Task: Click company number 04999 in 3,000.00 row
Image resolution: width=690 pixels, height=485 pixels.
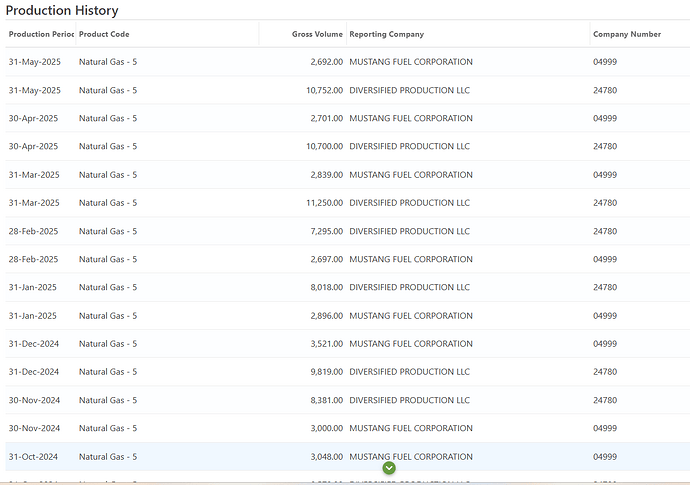Action: (x=605, y=428)
